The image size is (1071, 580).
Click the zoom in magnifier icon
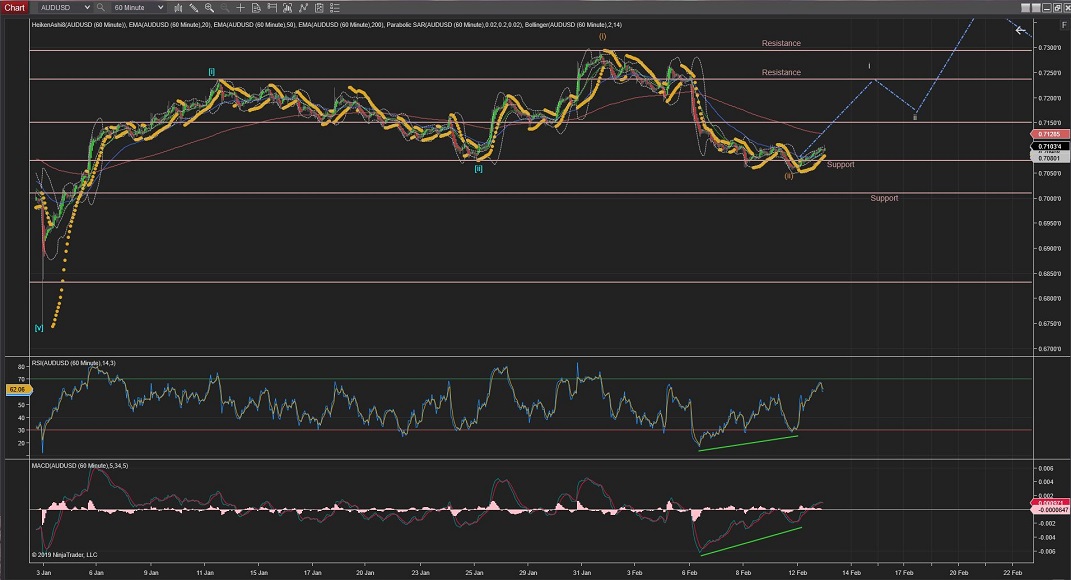209,8
